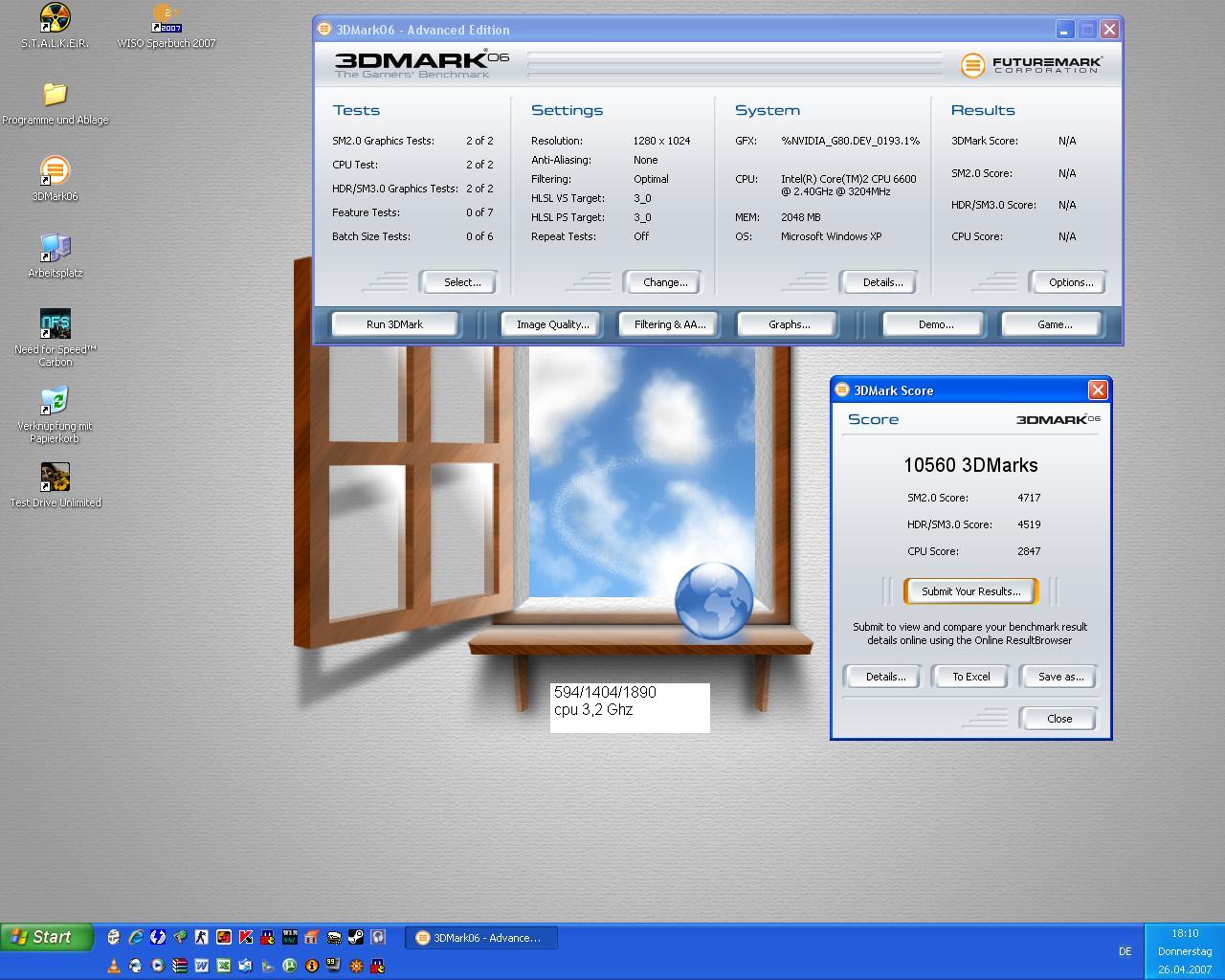Click MEM value 2048 MB
This screenshot has height=980, width=1225.
pos(800,217)
